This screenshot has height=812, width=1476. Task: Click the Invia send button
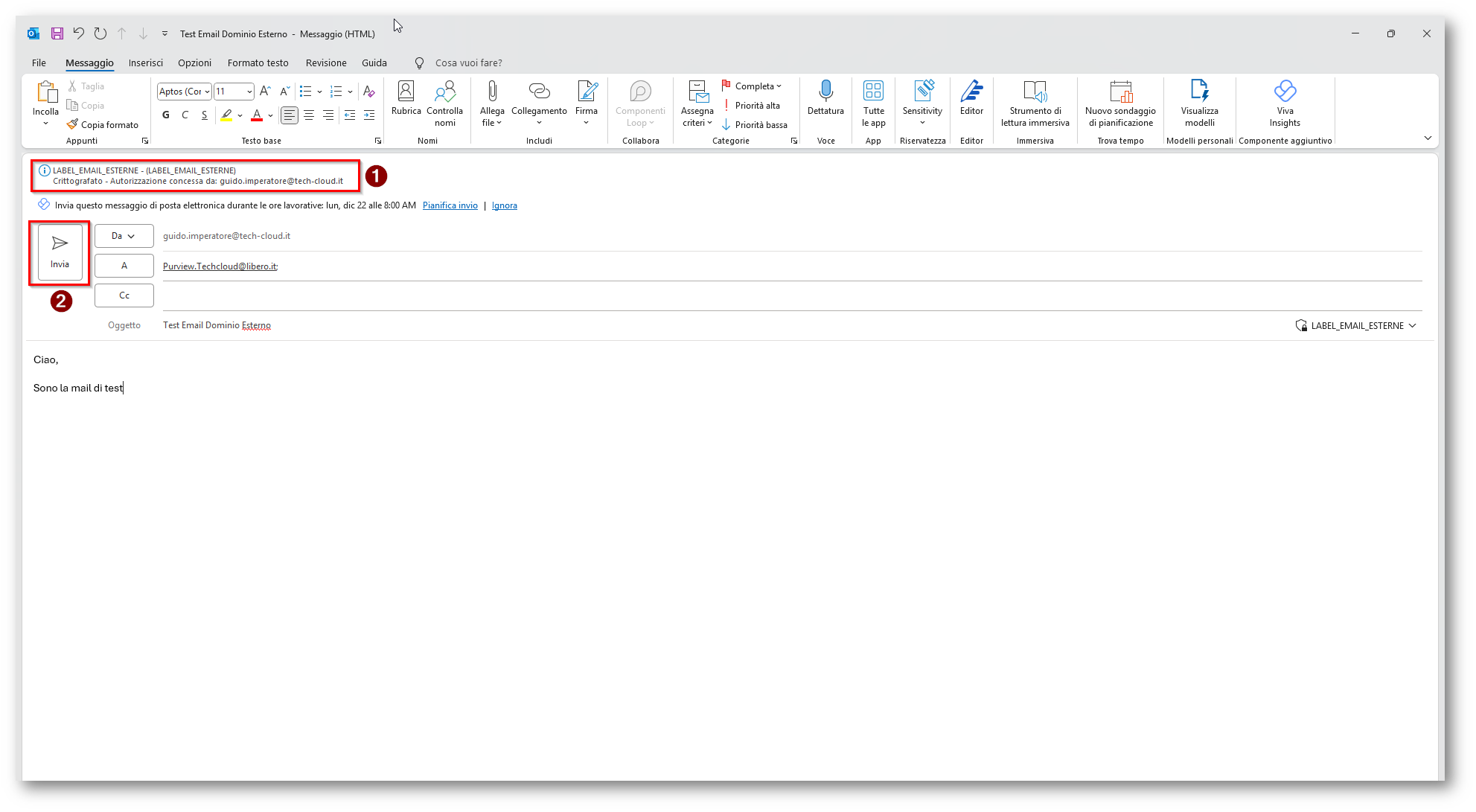[x=60, y=252]
